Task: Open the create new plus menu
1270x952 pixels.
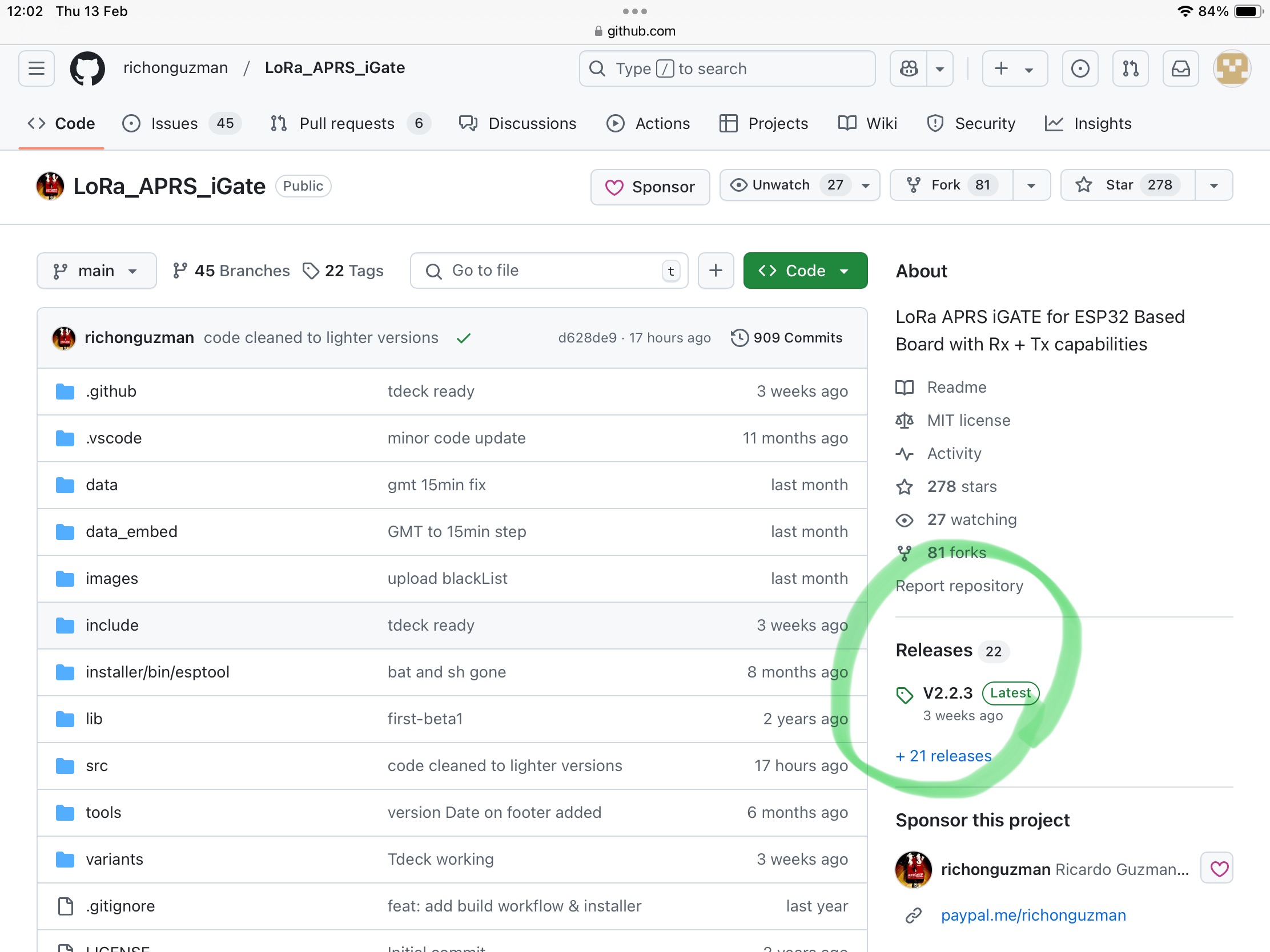Action: pos(1015,68)
